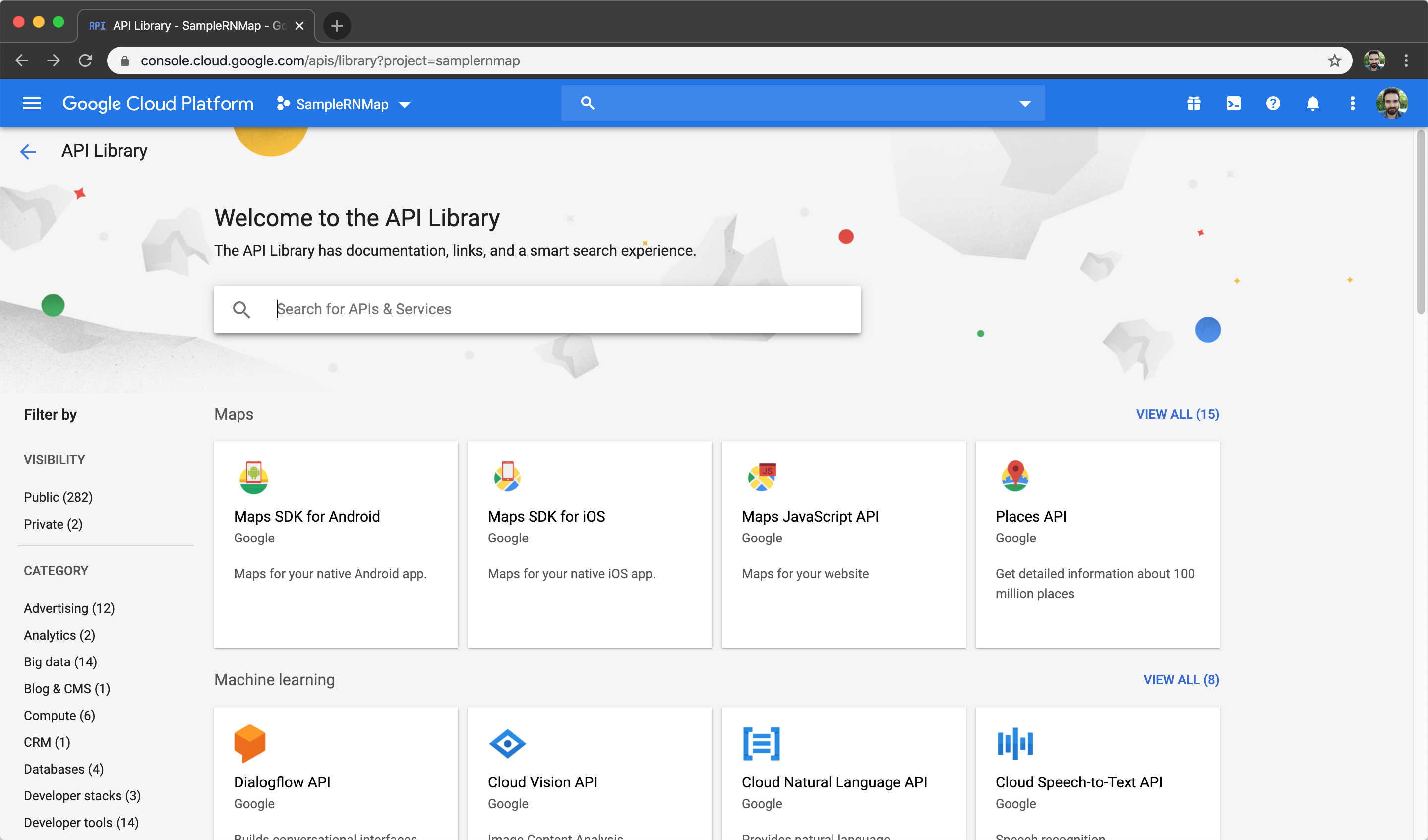Click the Search for APIs & Services field
Screen dimensions: 1428x840
(x=536, y=309)
